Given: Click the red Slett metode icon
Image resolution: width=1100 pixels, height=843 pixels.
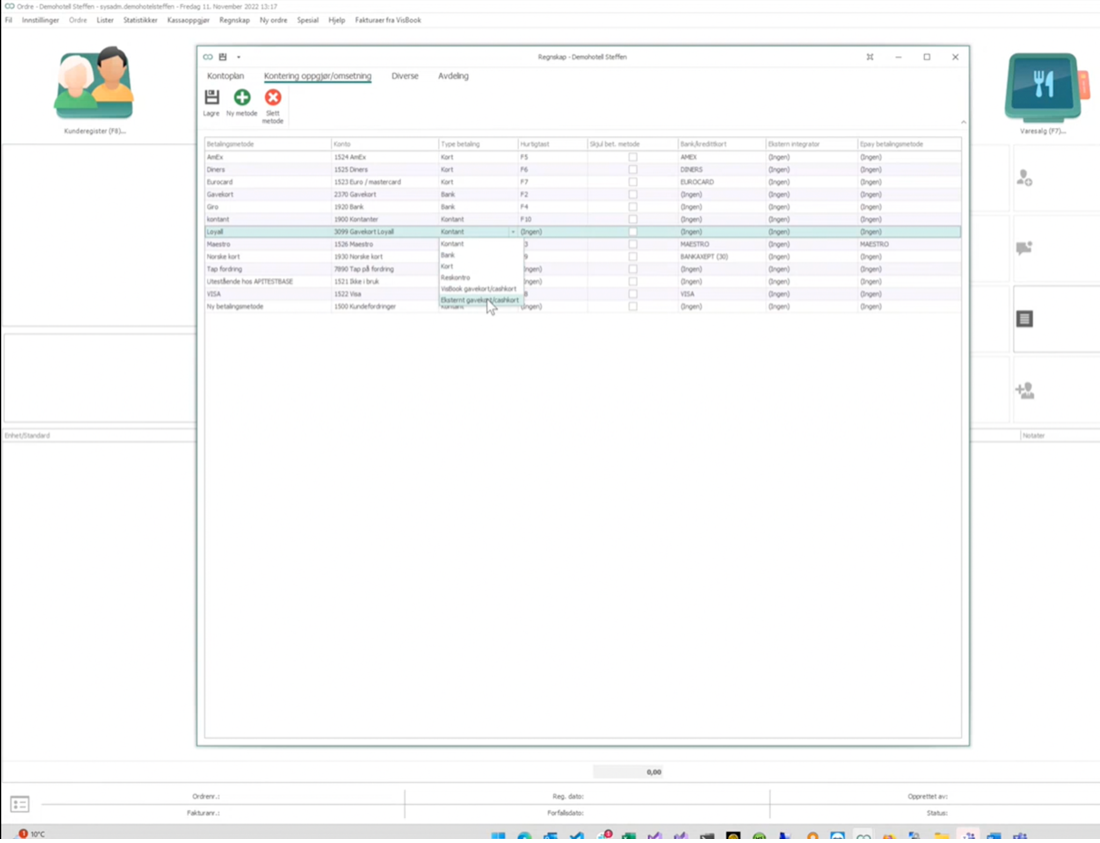Looking at the screenshot, I should (273, 97).
